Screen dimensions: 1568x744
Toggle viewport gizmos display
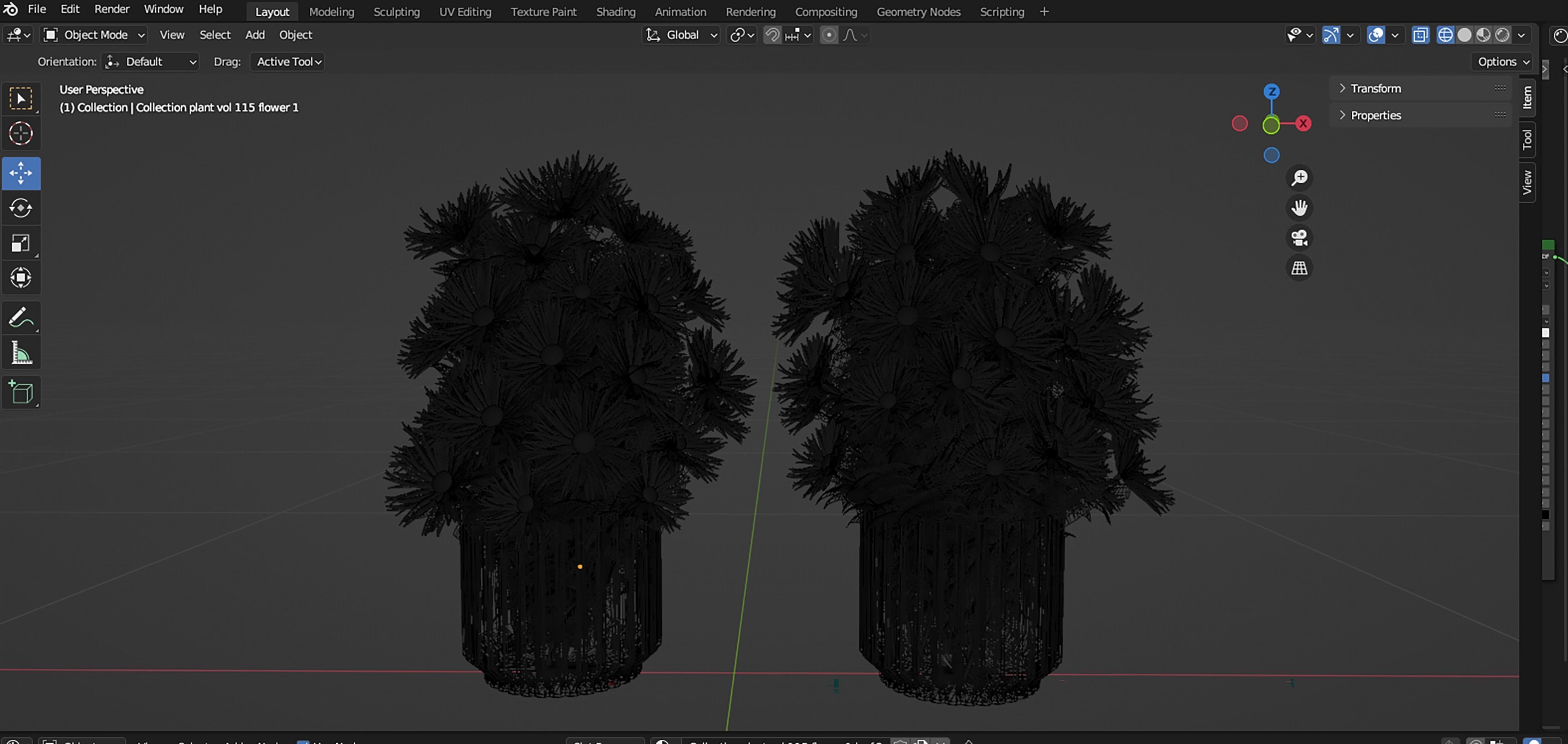(x=1331, y=35)
